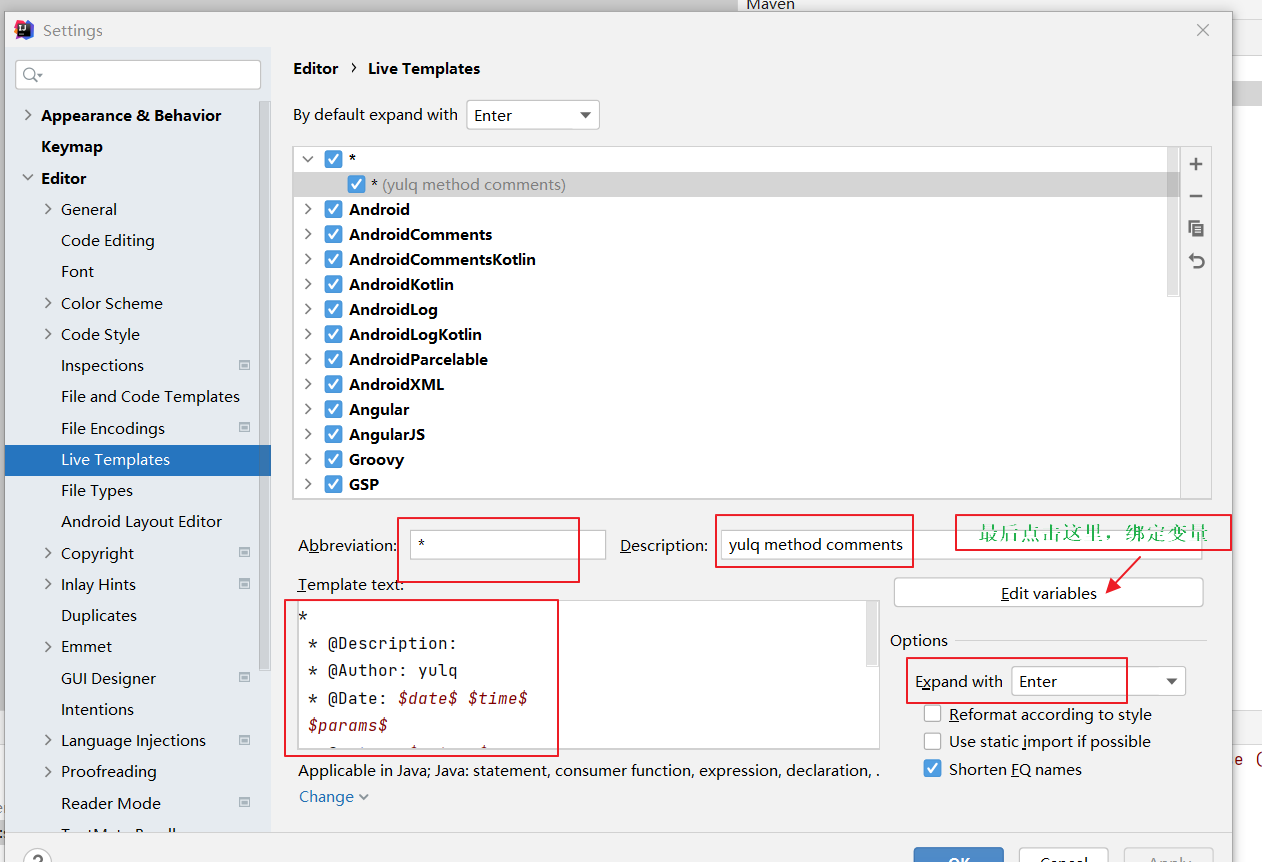This screenshot has width=1262, height=862.
Task: Click the project-level icon next to Inlay Hints
Action: pos(245,584)
